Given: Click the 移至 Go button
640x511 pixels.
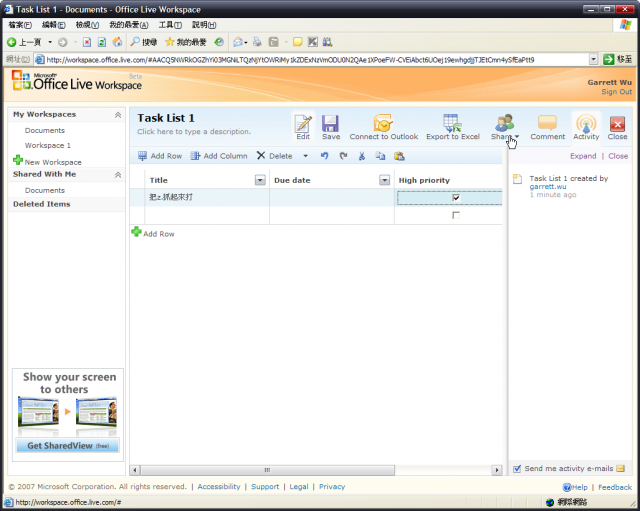Looking at the screenshot, I should [x=618, y=60].
